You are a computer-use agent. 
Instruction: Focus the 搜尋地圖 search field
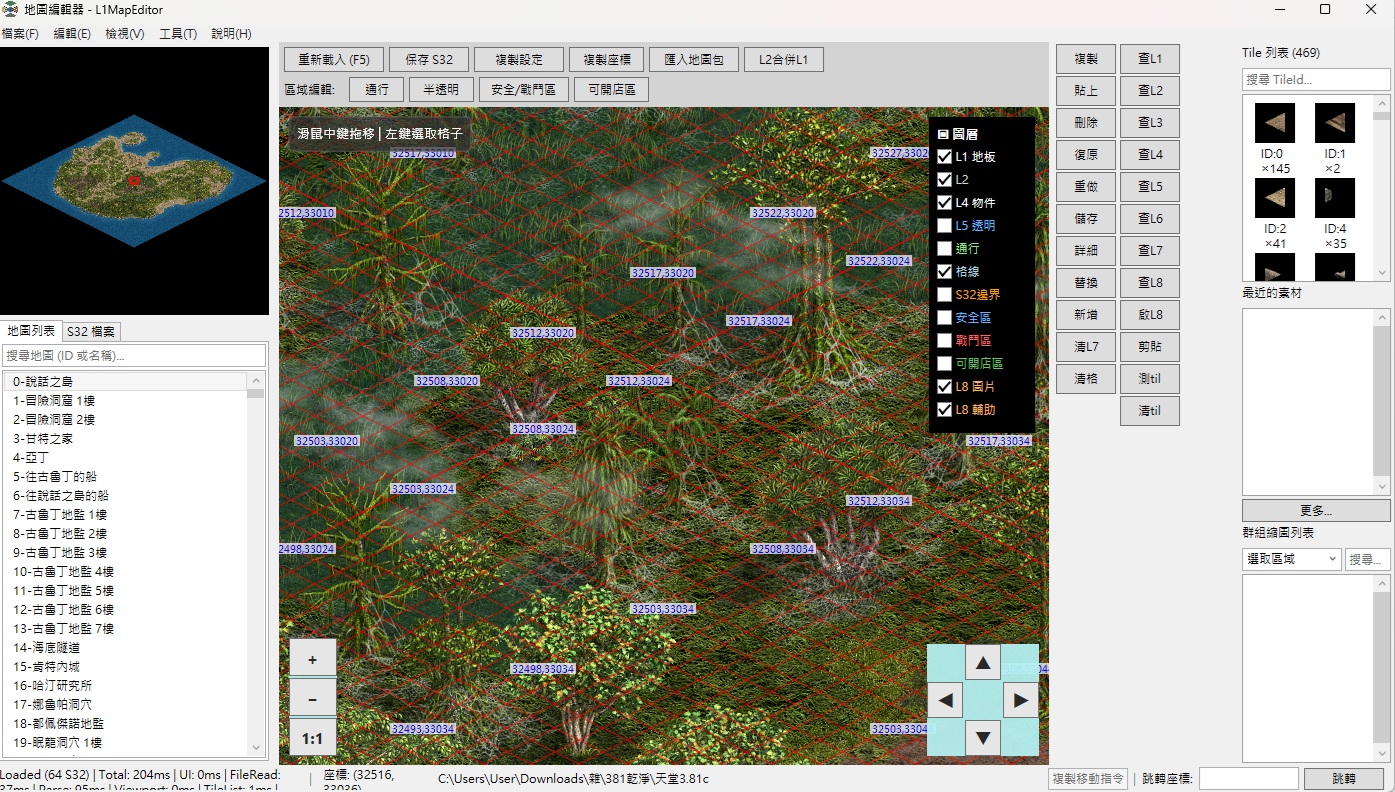134,355
